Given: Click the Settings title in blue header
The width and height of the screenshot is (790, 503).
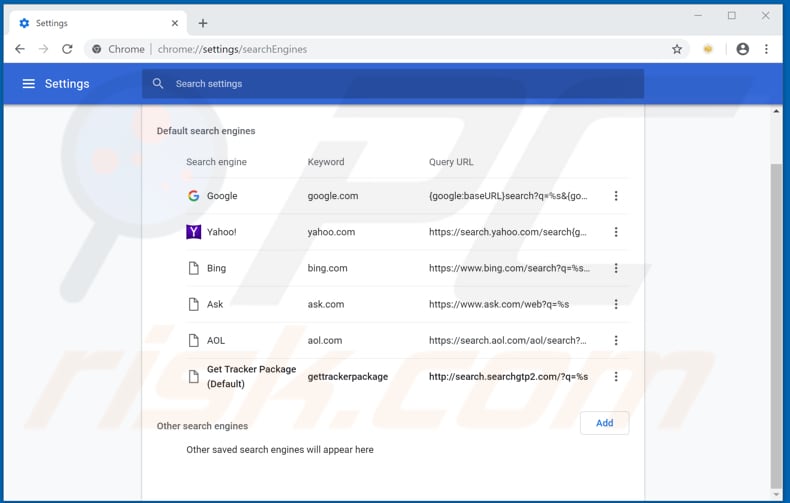Looking at the screenshot, I should click(67, 84).
